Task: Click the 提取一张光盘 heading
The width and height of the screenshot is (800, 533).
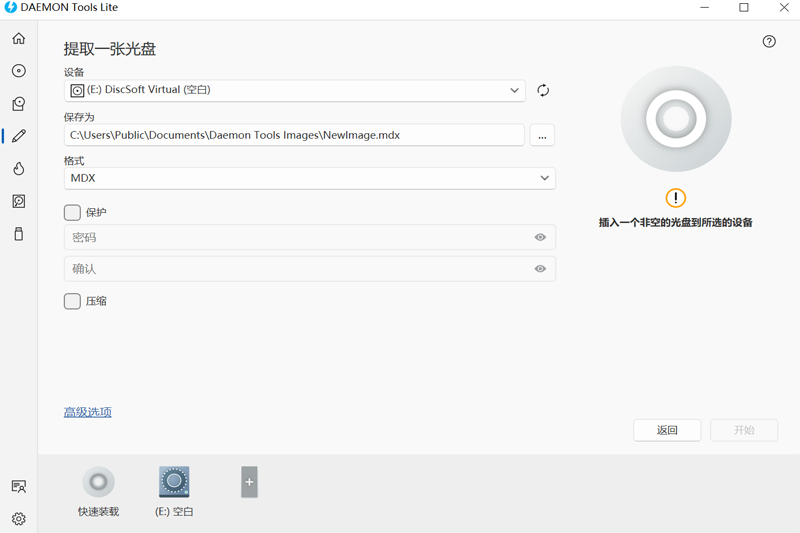Action: (110, 49)
